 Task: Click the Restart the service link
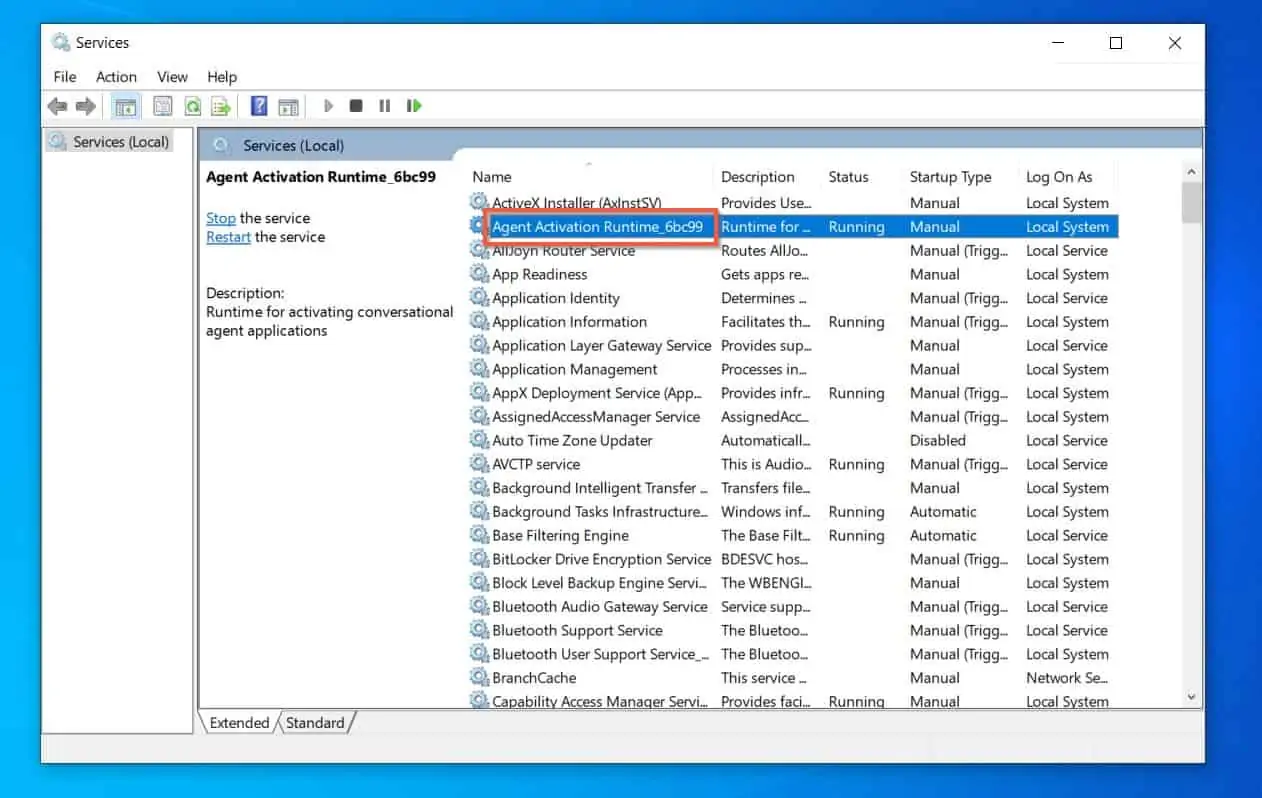[228, 237]
